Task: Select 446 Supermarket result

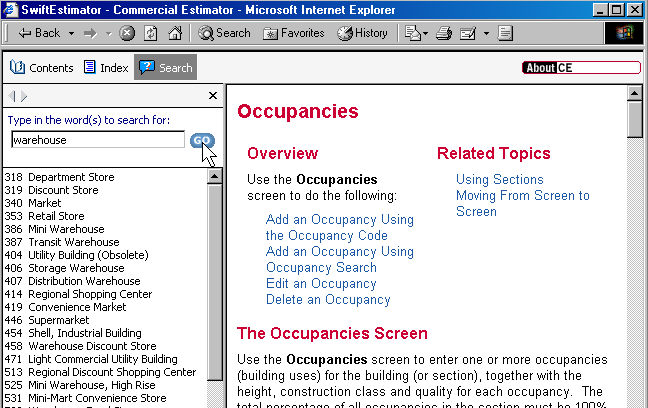Action: click(47, 320)
